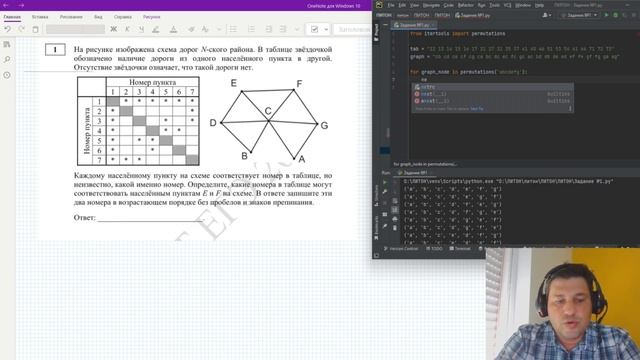Click the graph diagram with vertex C

269,121
